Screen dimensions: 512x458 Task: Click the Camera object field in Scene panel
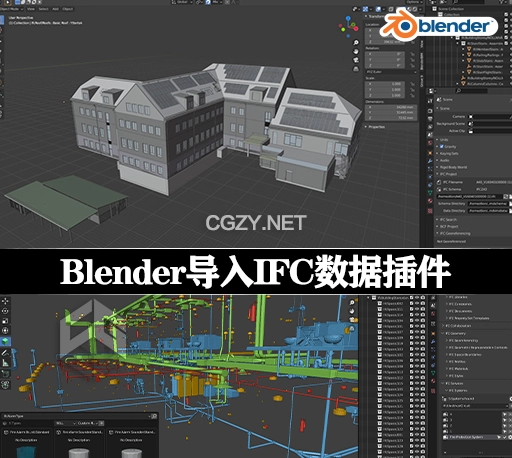point(490,116)
